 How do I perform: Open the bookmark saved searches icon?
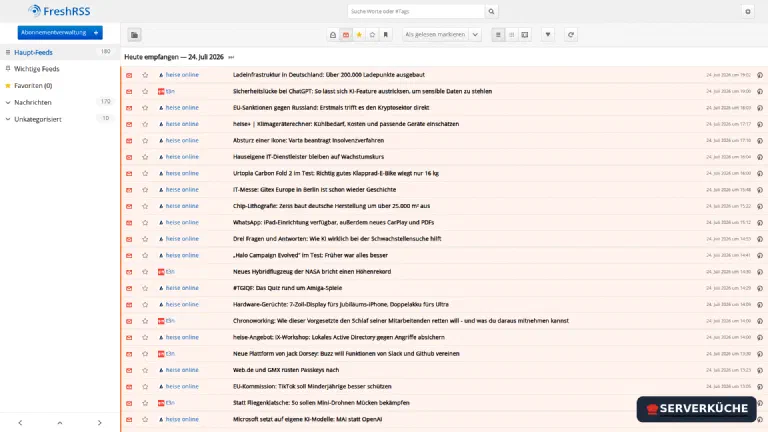pos(385,35)
